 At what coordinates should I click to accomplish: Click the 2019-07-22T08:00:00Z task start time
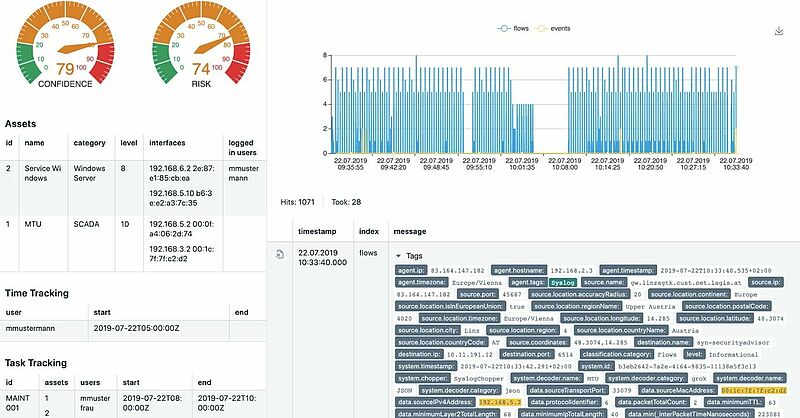152,403
